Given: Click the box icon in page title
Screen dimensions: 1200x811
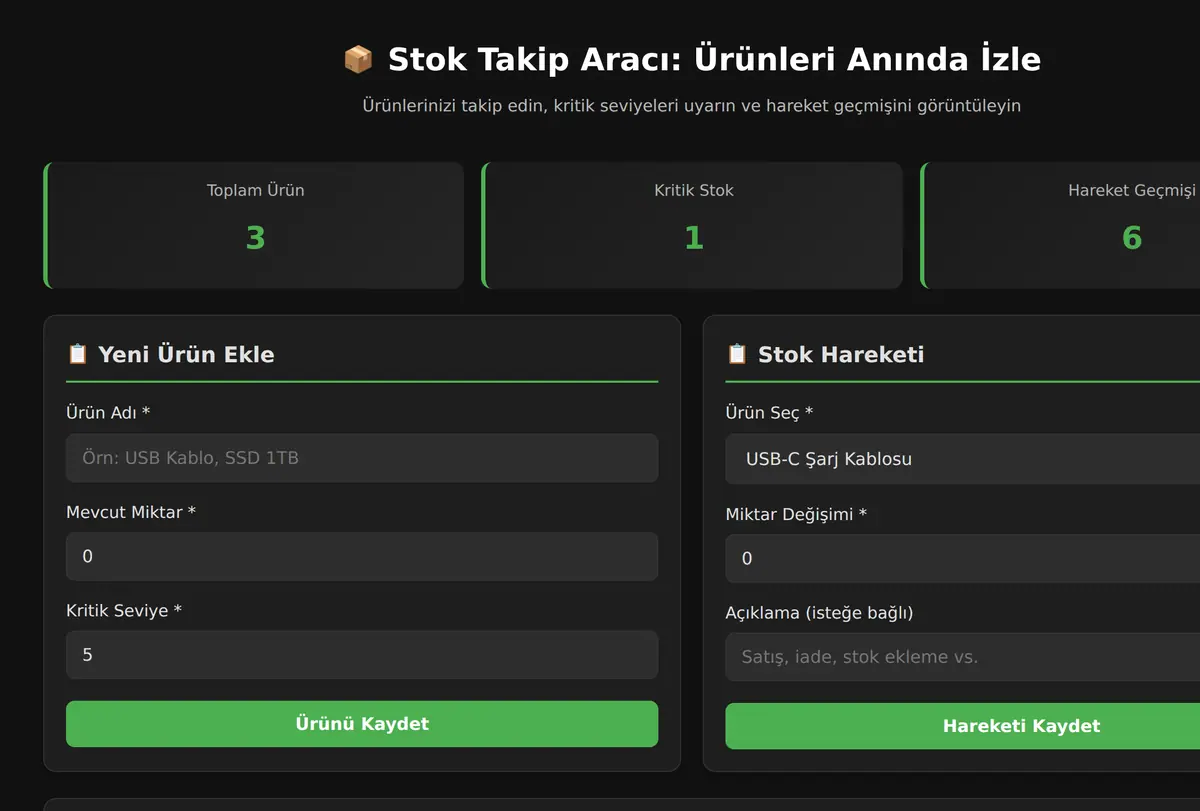Looking at the screenshot, I should click(x=358, y=59).
